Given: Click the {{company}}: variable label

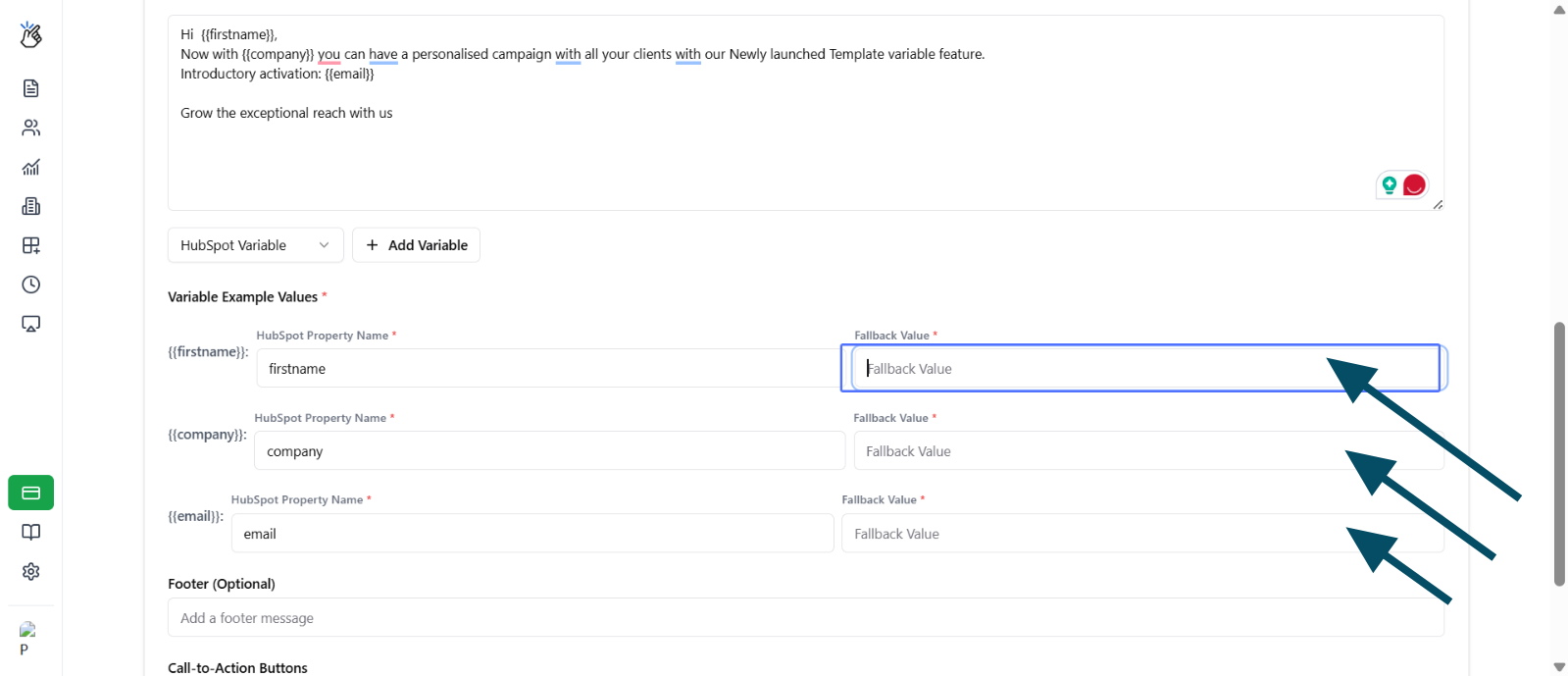Looking at the screenshot, I should tap(207, 435).
